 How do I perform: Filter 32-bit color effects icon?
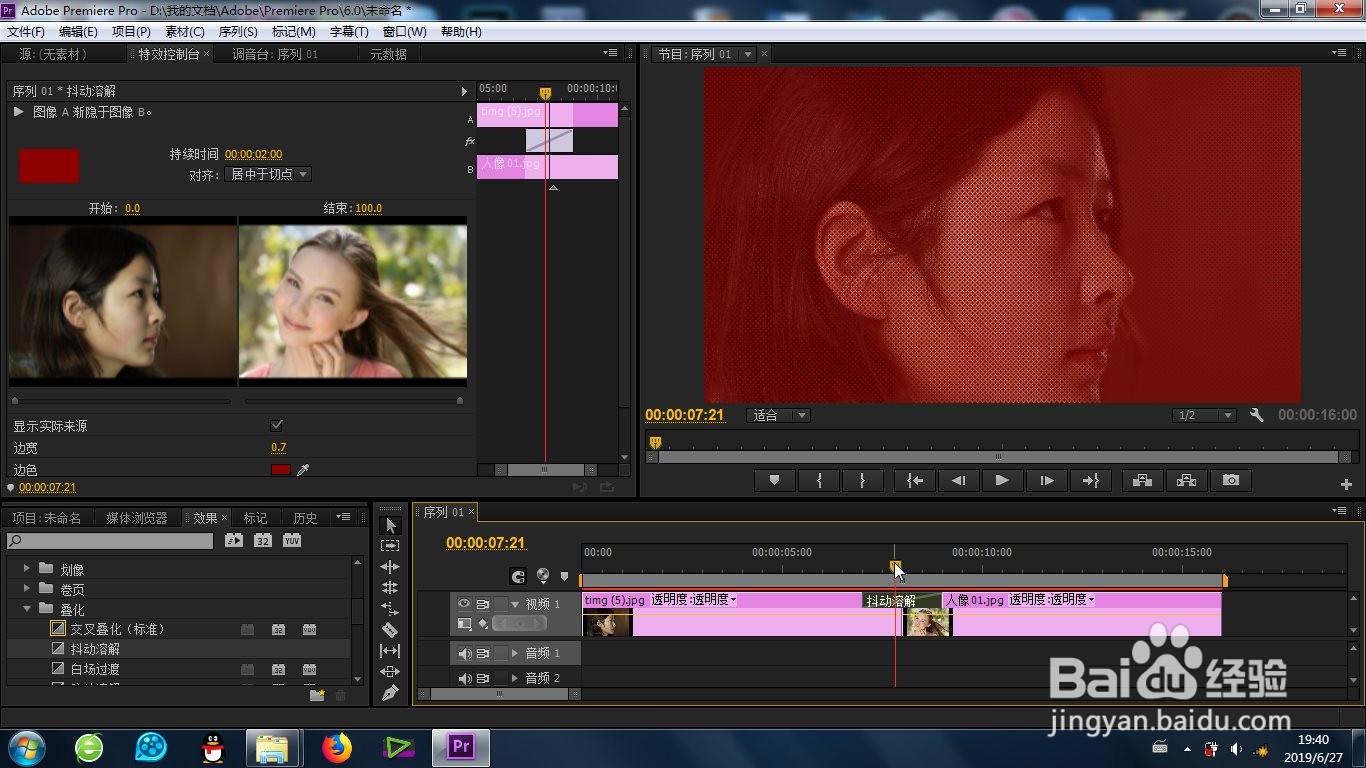[262, 540]
